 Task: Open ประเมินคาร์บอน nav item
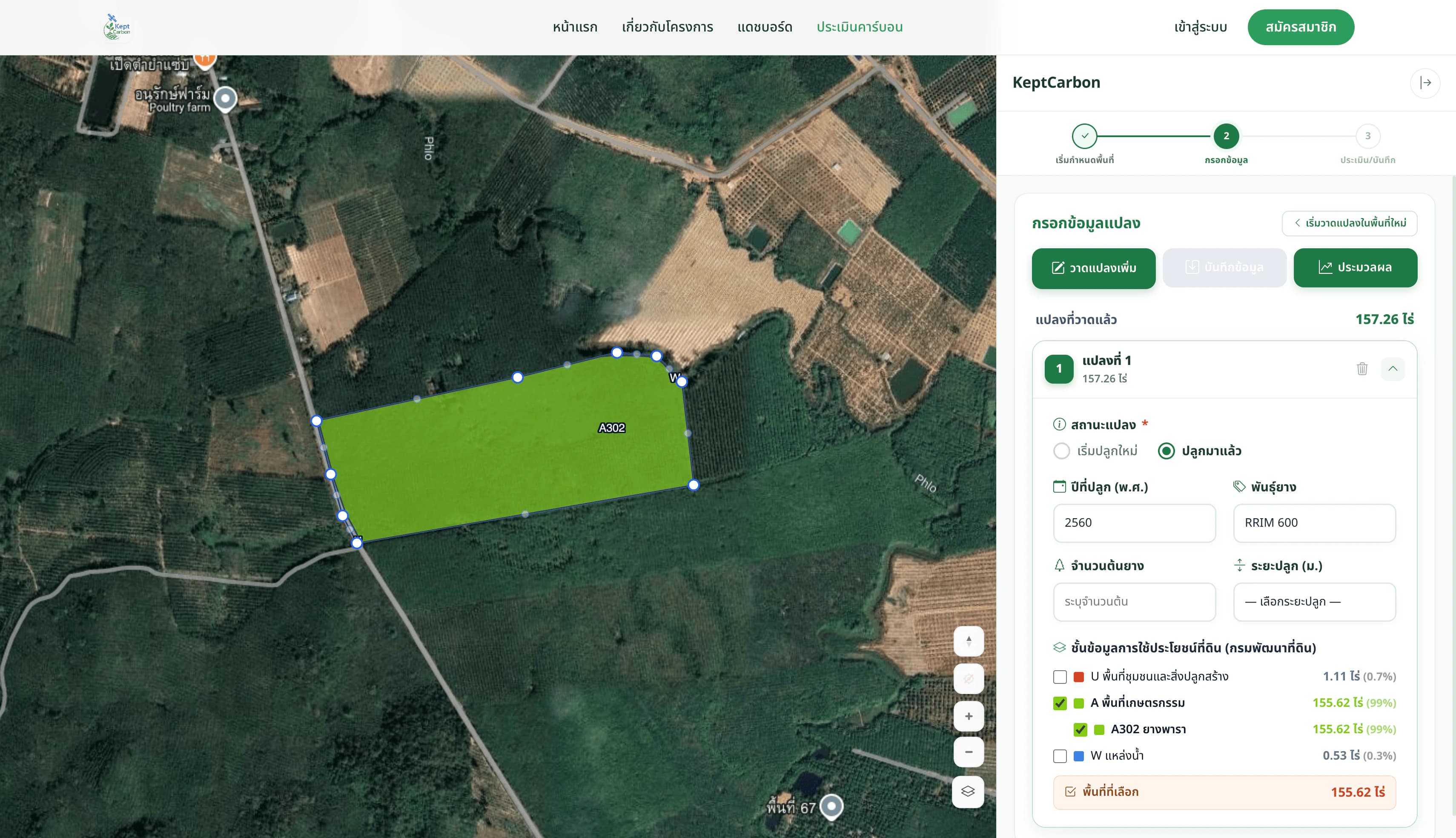[860, 27]
